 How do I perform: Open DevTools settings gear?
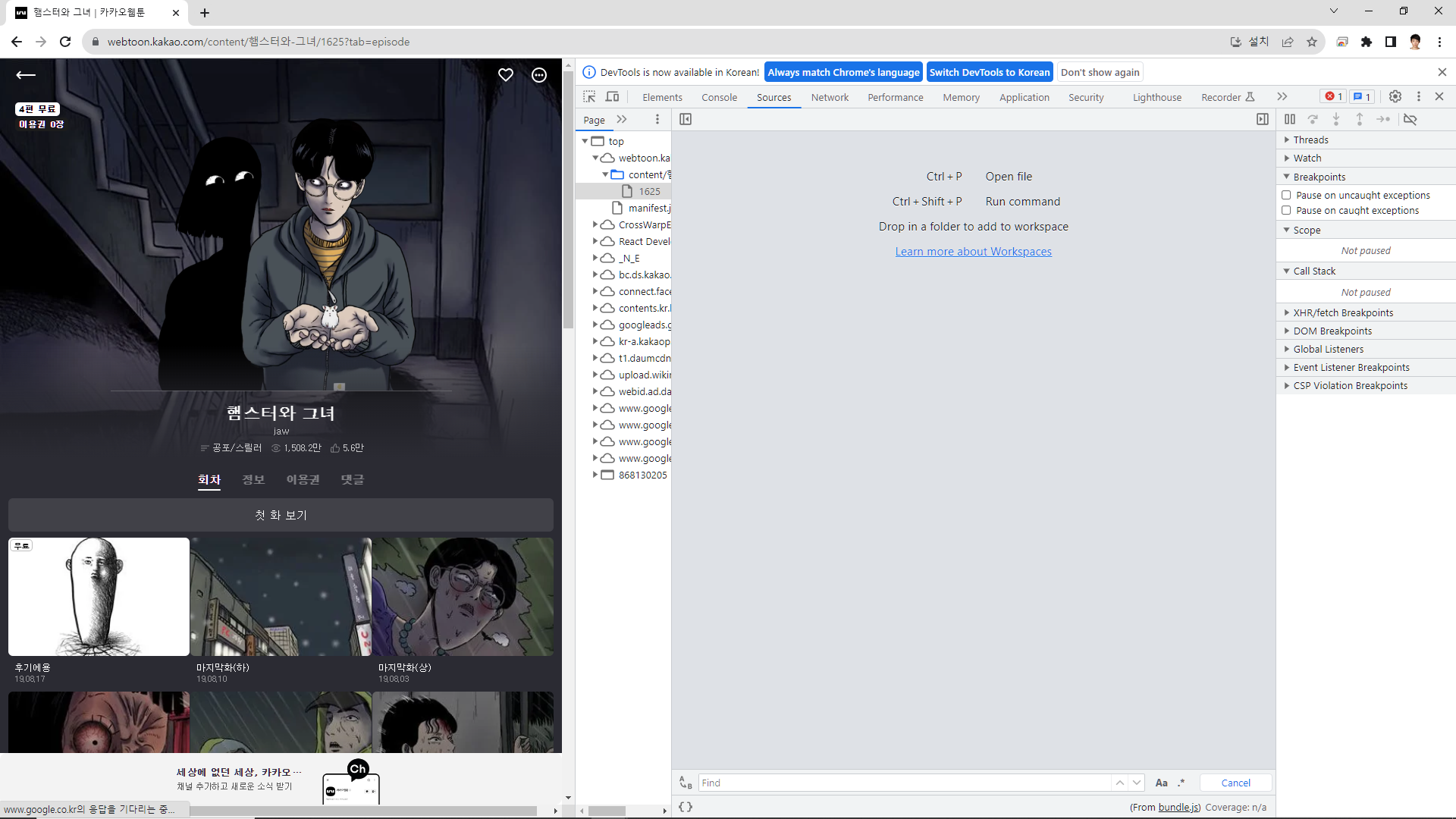coord(1395,96)
